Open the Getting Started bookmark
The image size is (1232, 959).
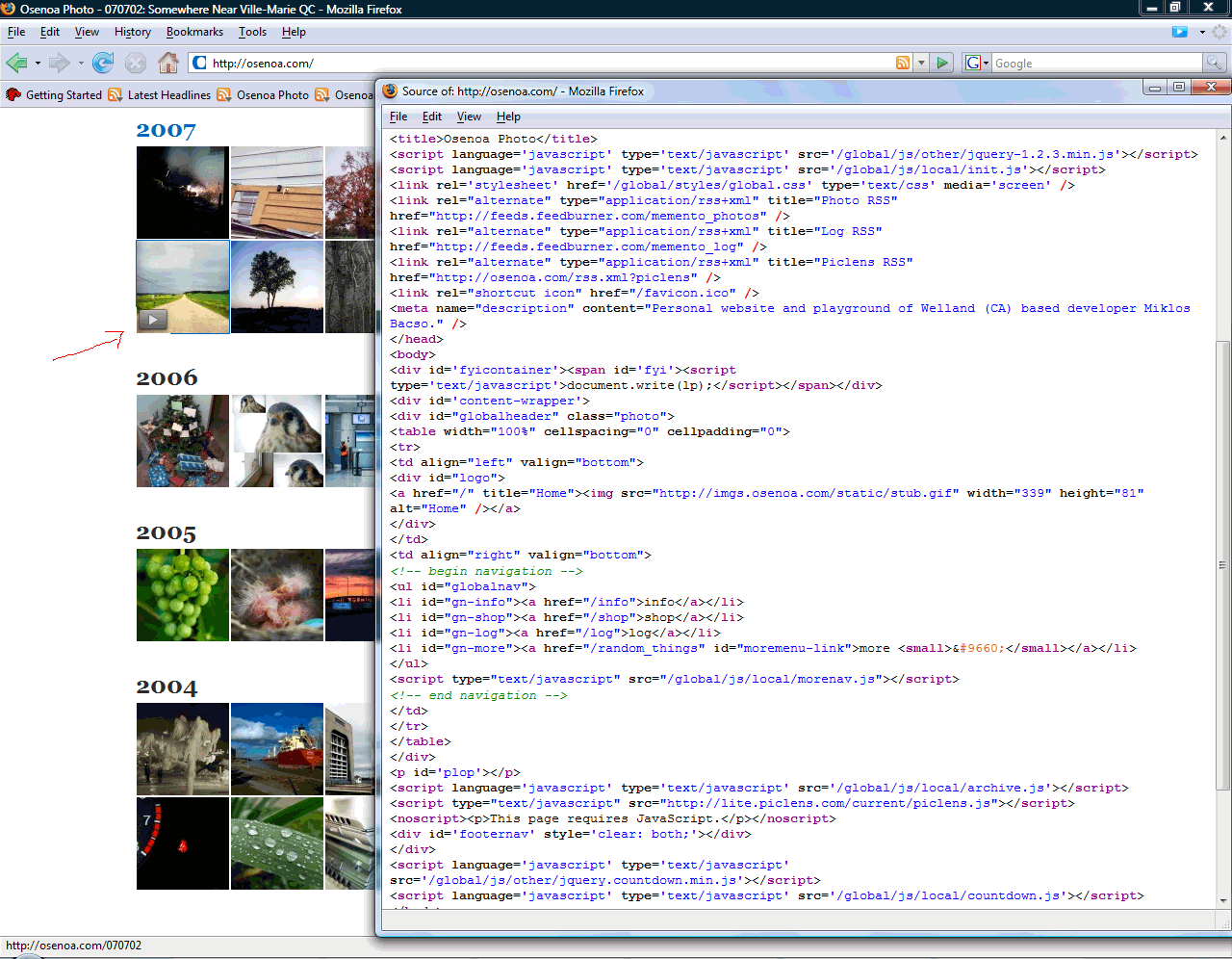pos(64,95)
